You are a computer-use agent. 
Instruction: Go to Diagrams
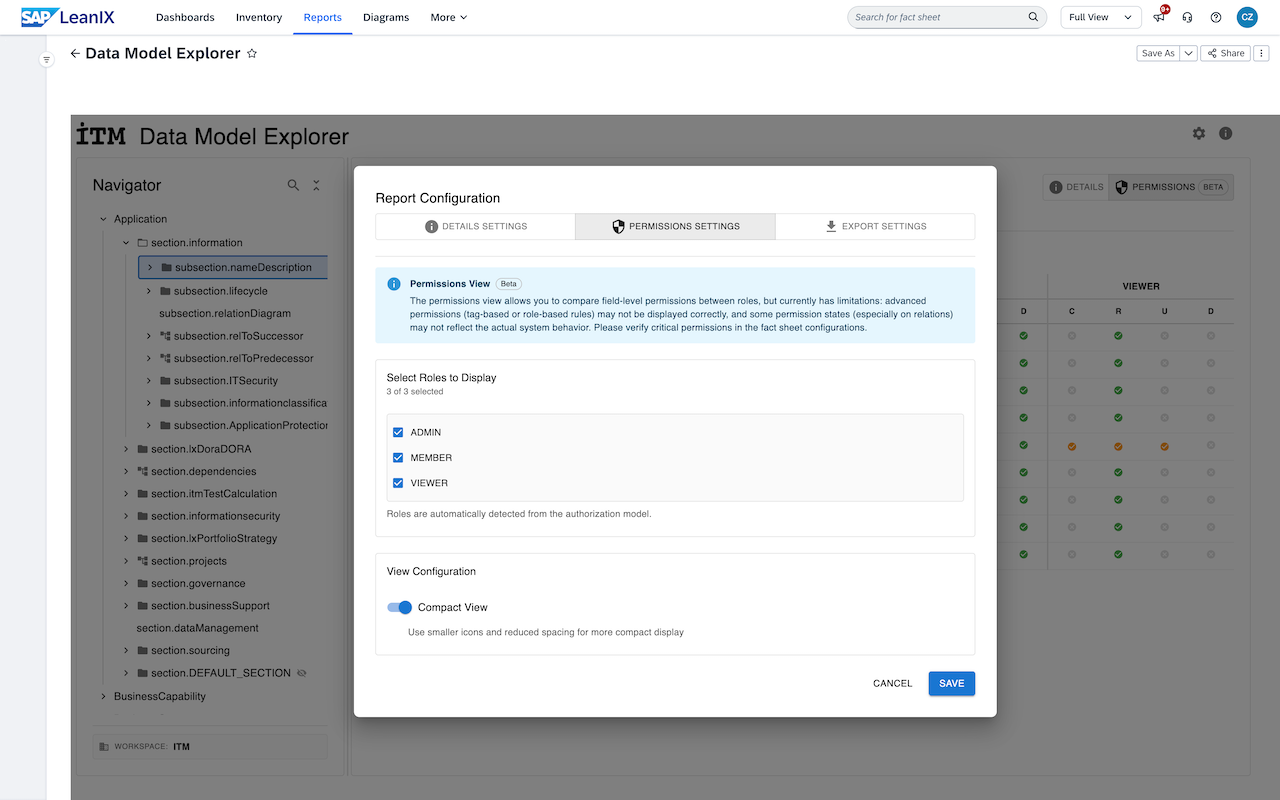(386, 17)
